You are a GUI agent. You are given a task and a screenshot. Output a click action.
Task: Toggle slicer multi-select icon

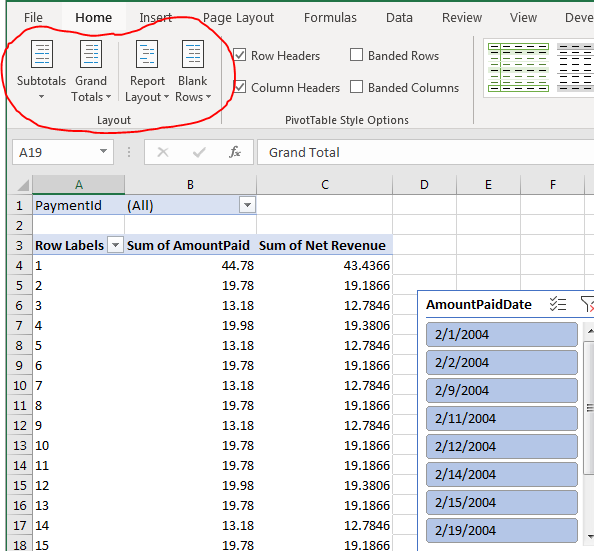(558, 304)
